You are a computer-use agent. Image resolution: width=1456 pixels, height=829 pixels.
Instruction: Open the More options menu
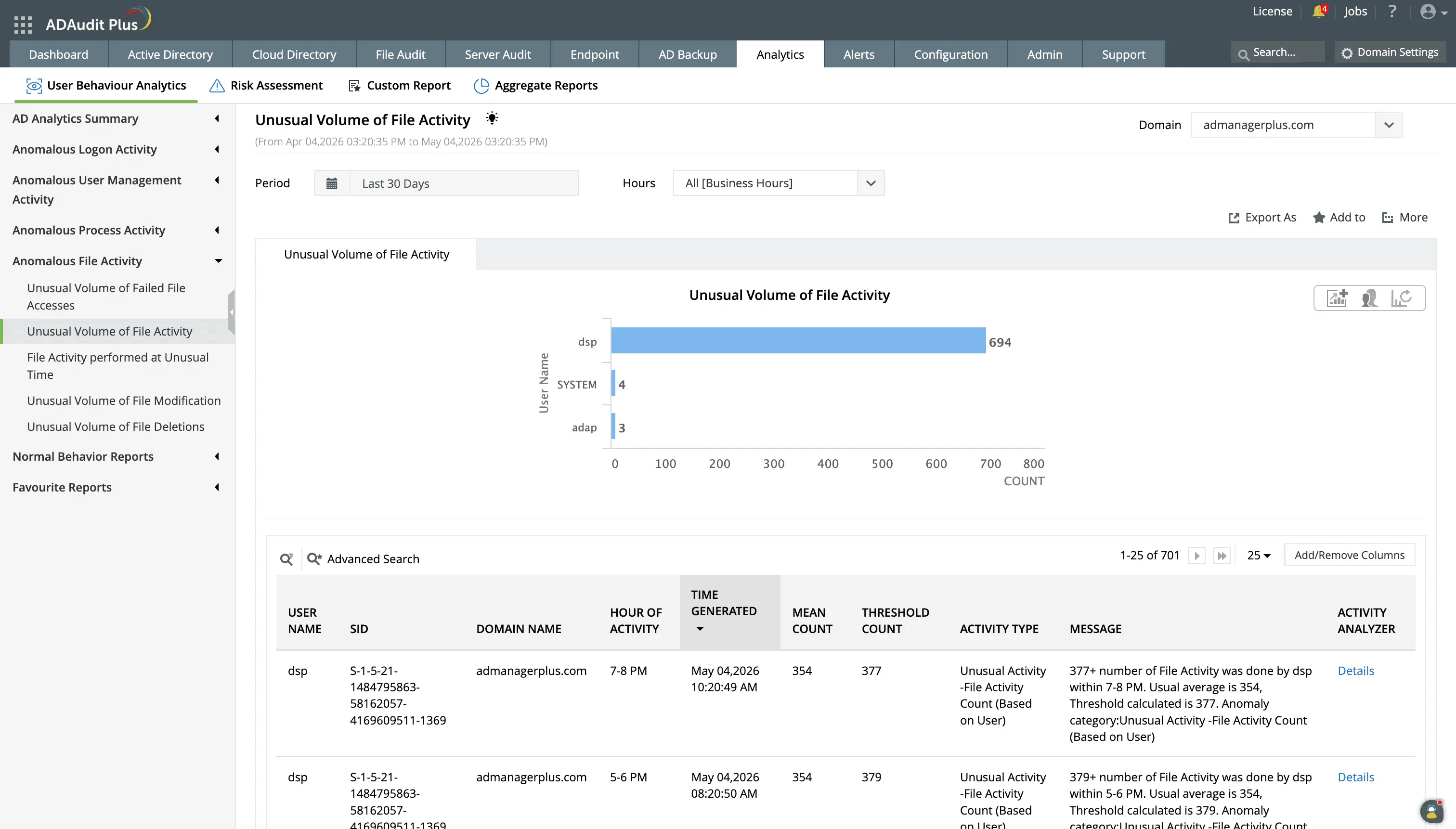pos(1405,218)
